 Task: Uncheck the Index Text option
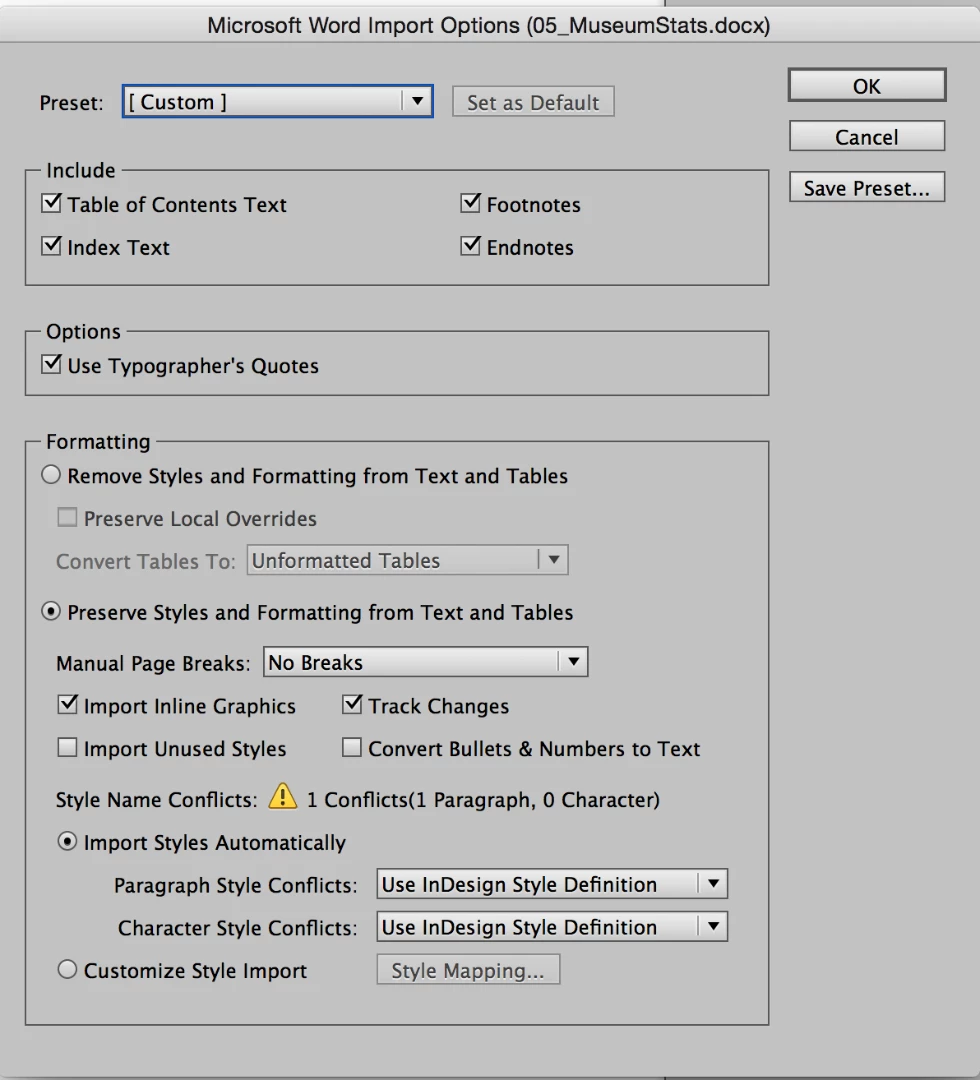pos(51,247)
